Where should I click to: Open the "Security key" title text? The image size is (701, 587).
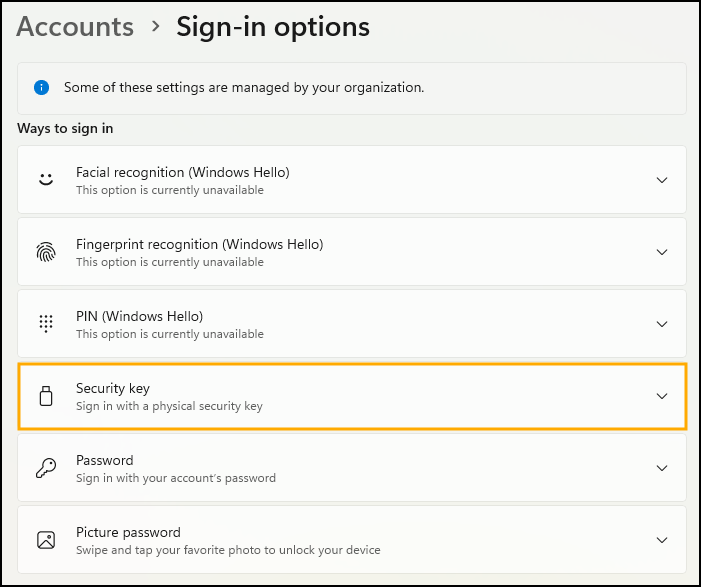(112, 388)
